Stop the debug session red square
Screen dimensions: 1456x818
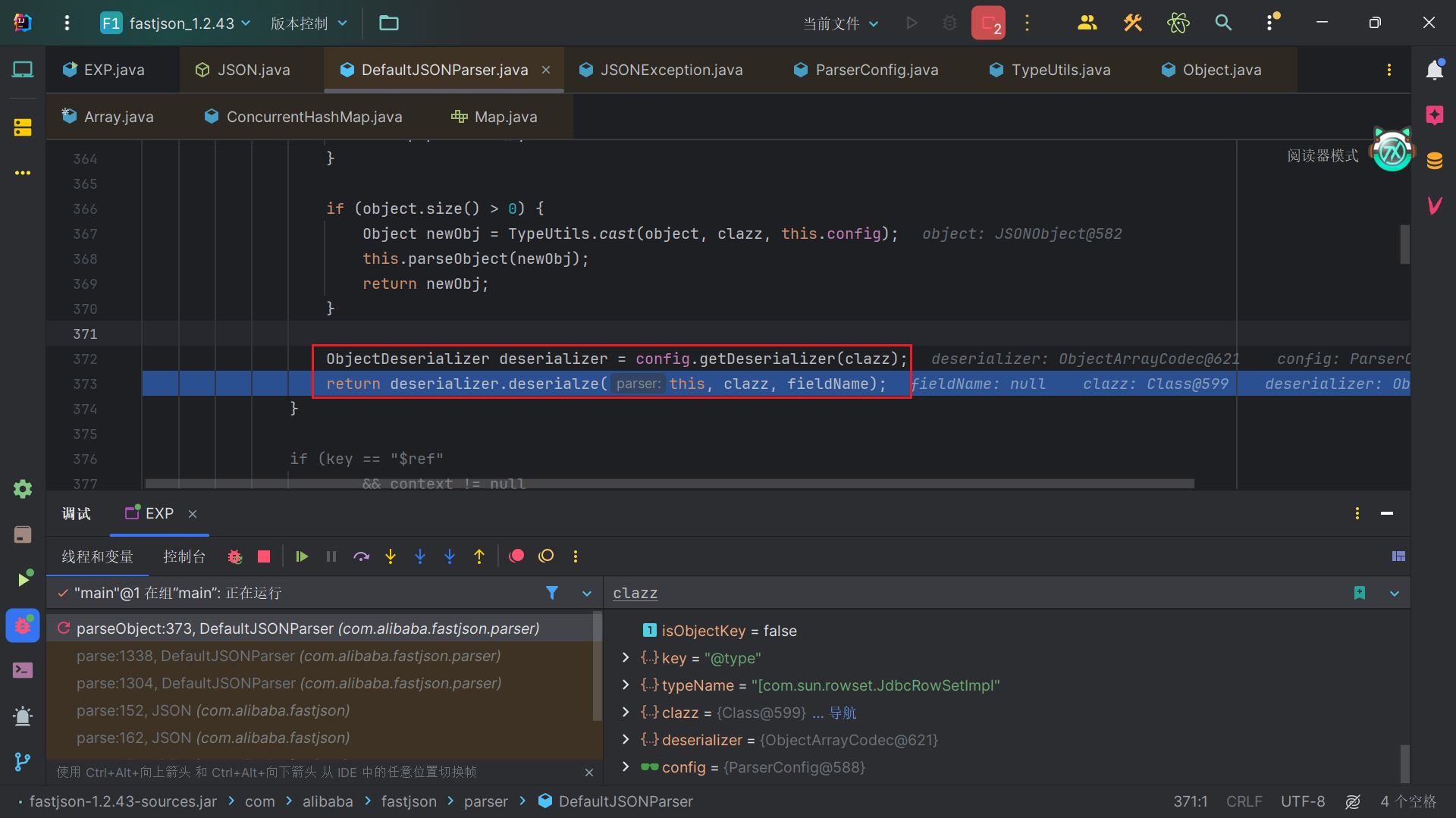click(x=264, y=556)
